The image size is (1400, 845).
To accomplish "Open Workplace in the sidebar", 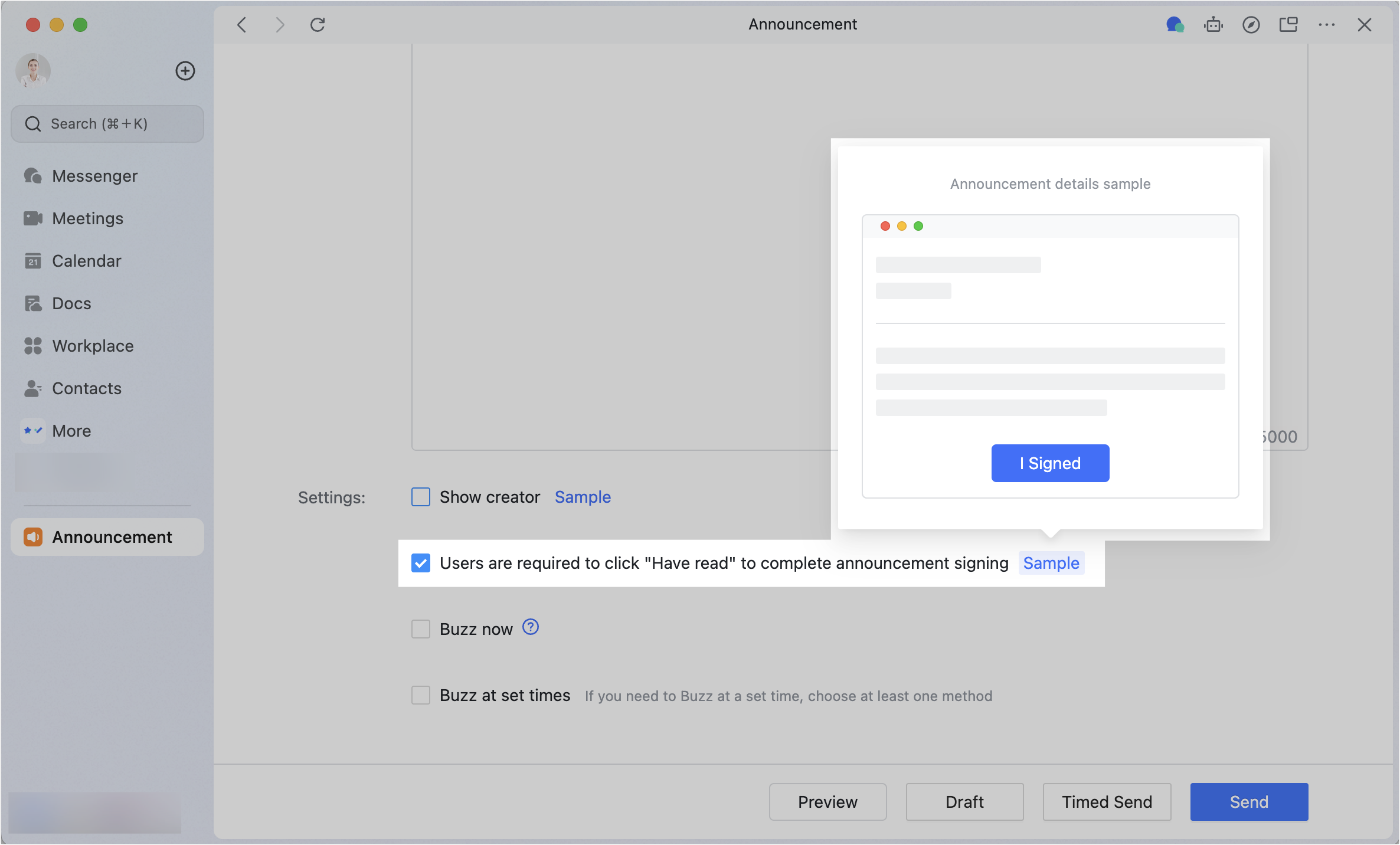I will pos(107,346).
